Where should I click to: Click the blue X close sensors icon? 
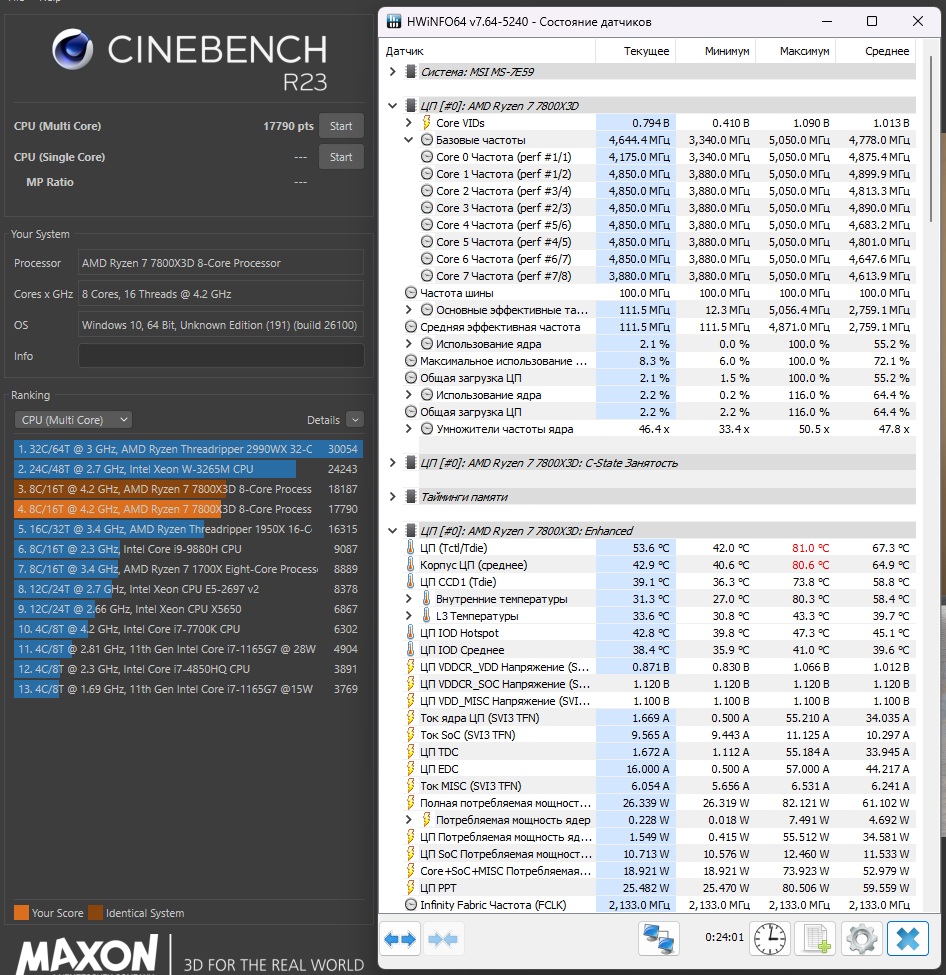tap(908, 939)
